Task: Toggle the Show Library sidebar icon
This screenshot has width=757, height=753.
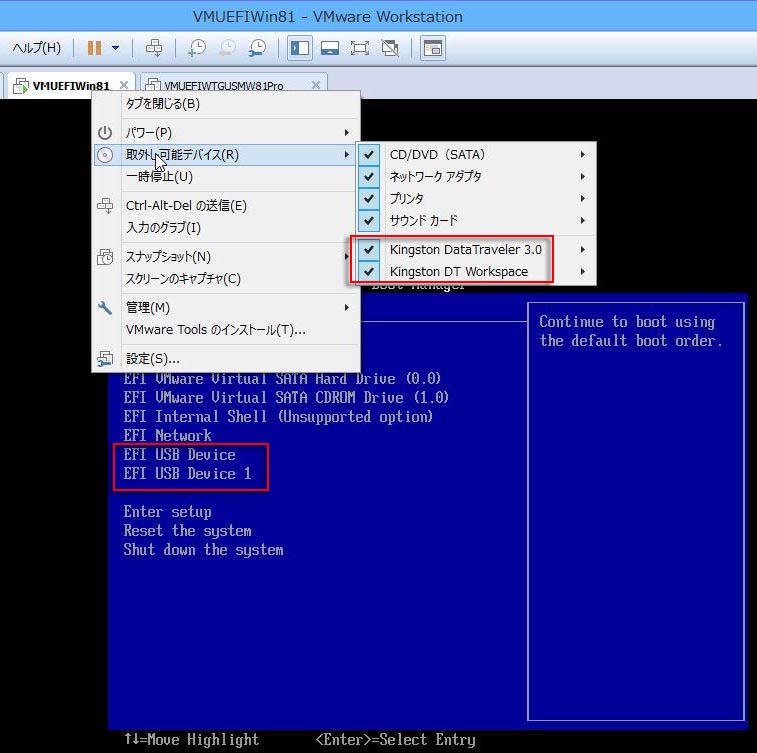Action: 300,48
